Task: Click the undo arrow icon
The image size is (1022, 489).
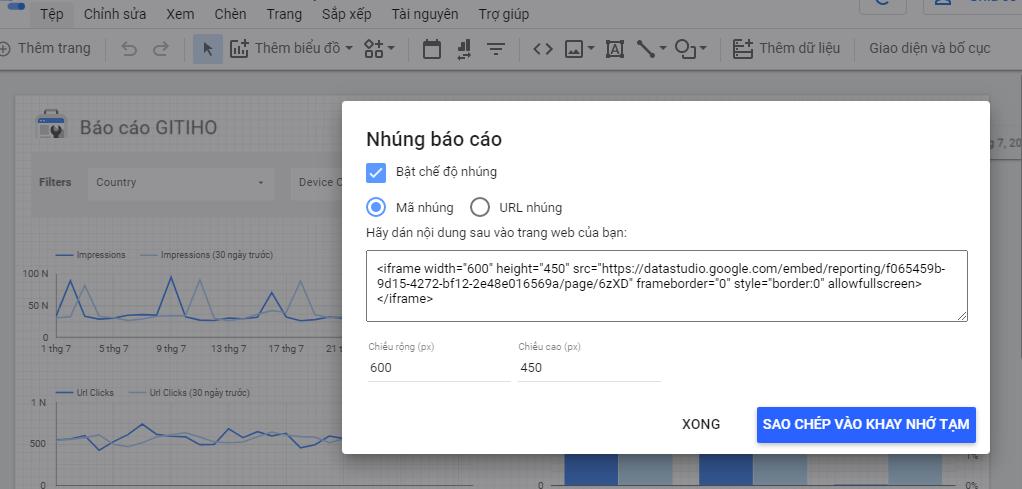Action: pos(129,49)
